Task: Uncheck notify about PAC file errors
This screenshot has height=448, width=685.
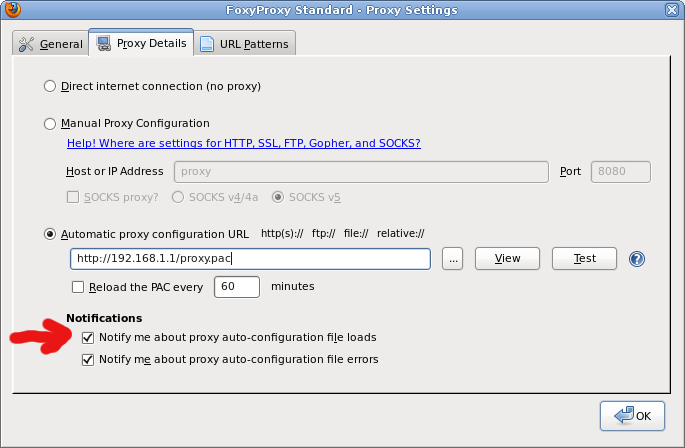Action: [x=88, y=360]
